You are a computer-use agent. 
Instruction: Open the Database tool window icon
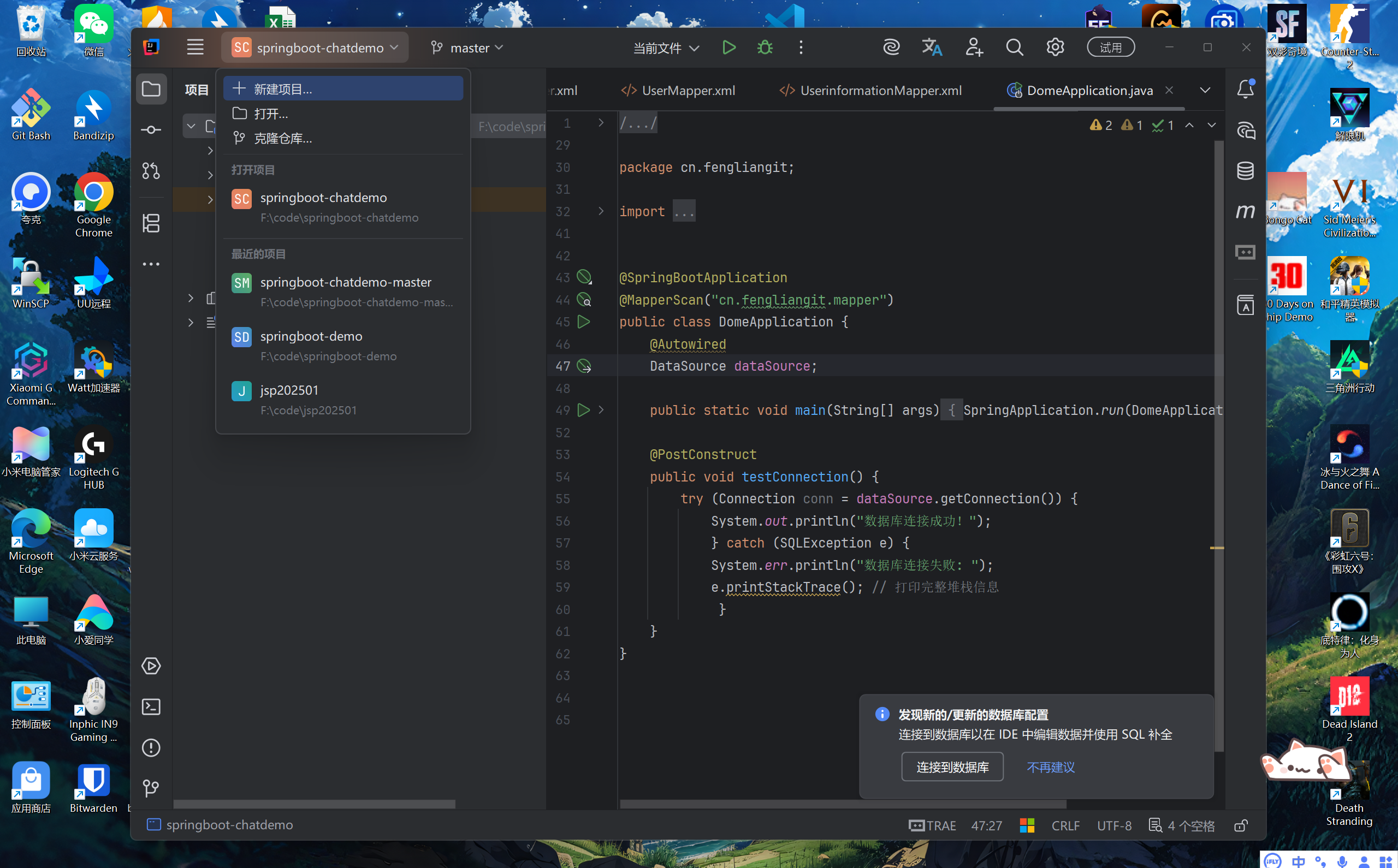[1245, 170]
